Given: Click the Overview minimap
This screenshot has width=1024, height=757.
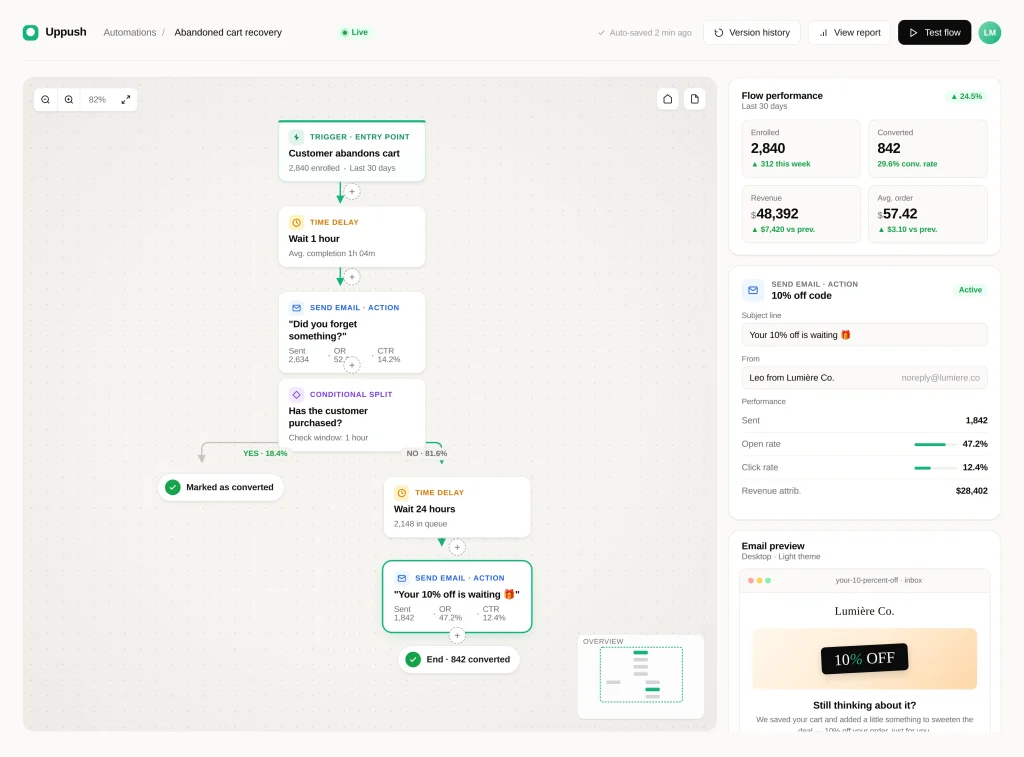Looking at the screenshot, I should point(641,677).
